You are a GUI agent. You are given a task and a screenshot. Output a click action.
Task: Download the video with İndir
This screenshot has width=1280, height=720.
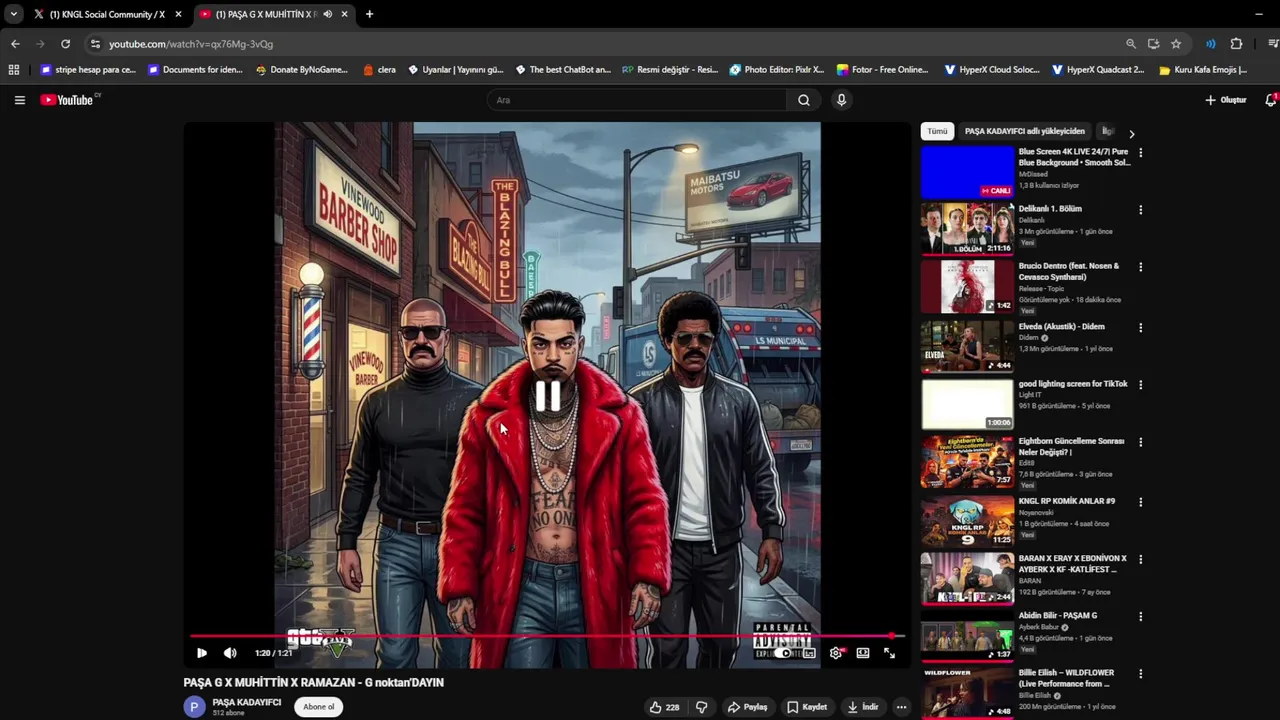pyautogui.click(x=862, y=707)
